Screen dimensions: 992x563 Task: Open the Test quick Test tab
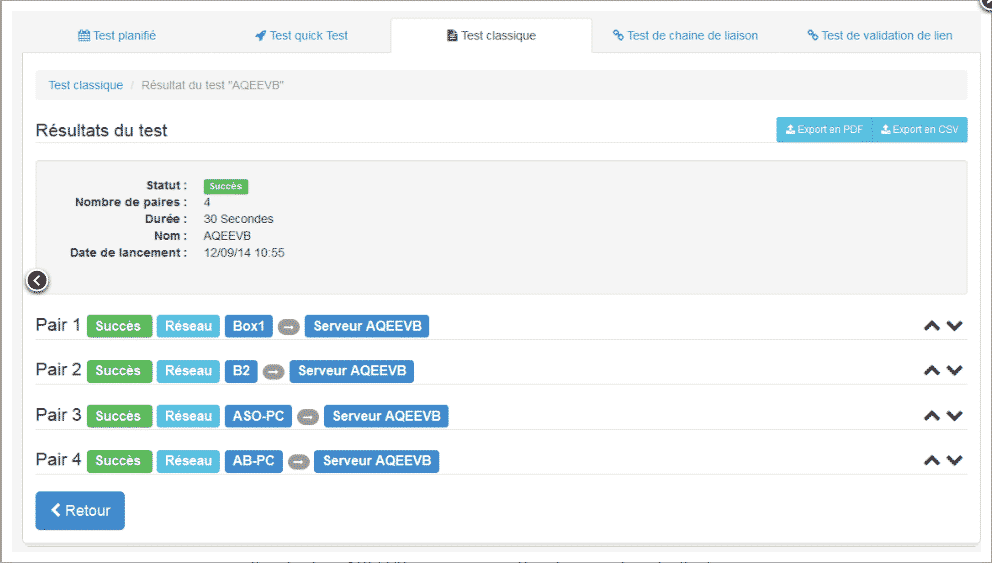[x=301, y=36]
